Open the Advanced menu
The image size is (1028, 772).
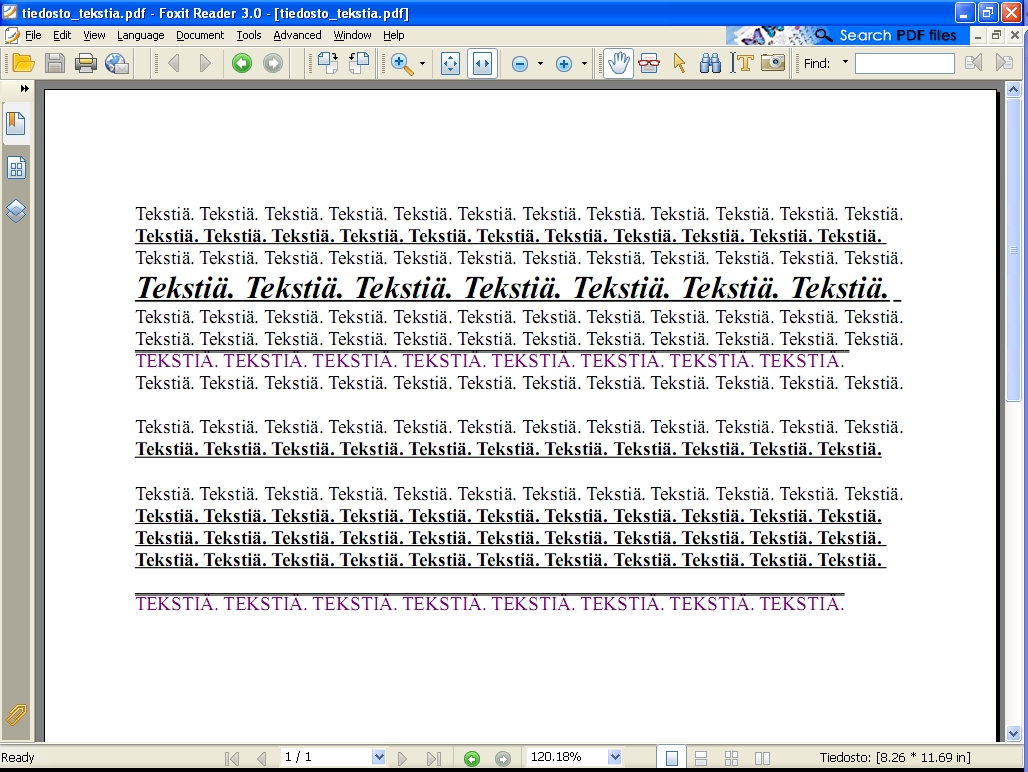point(297,35)
